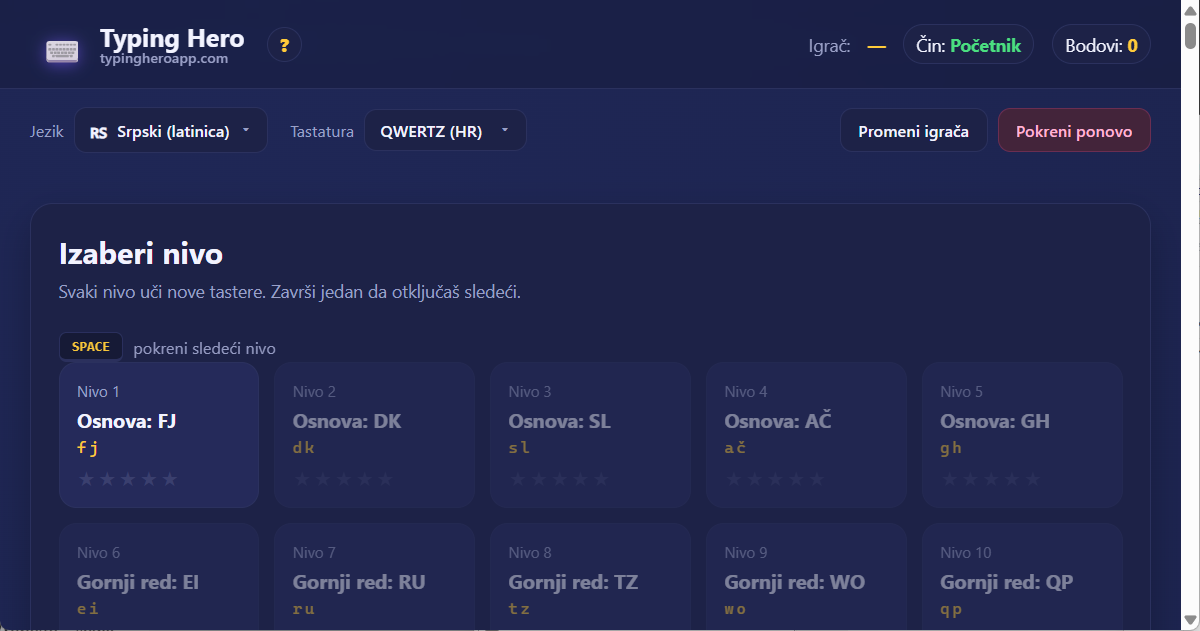
Task: Click the 'fj' keys text on Nivo 1
Action: click(x=88, y=448)
